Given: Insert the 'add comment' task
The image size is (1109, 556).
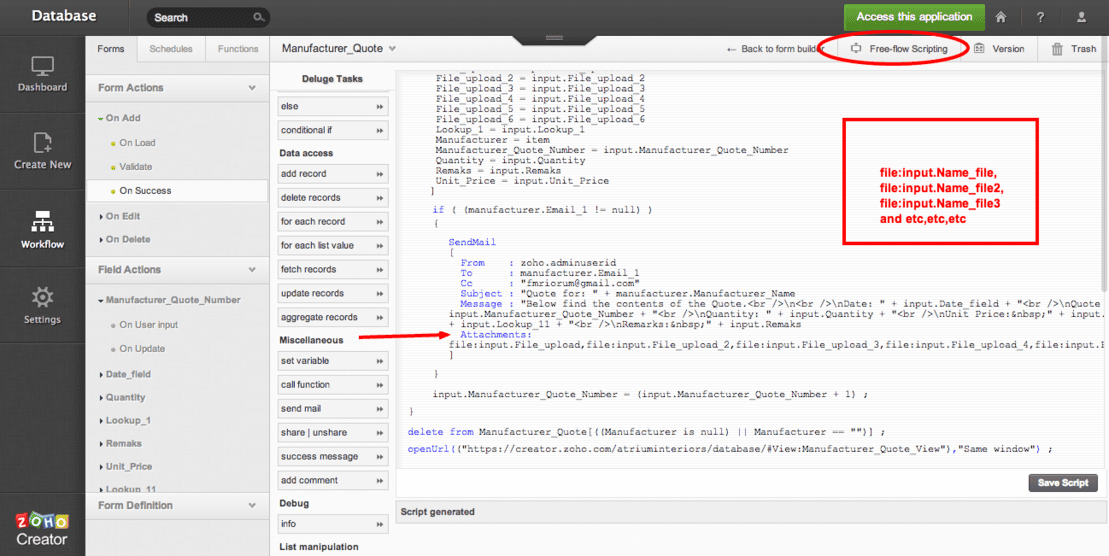Looking at the screenshot, I should [x=332, y=481].
